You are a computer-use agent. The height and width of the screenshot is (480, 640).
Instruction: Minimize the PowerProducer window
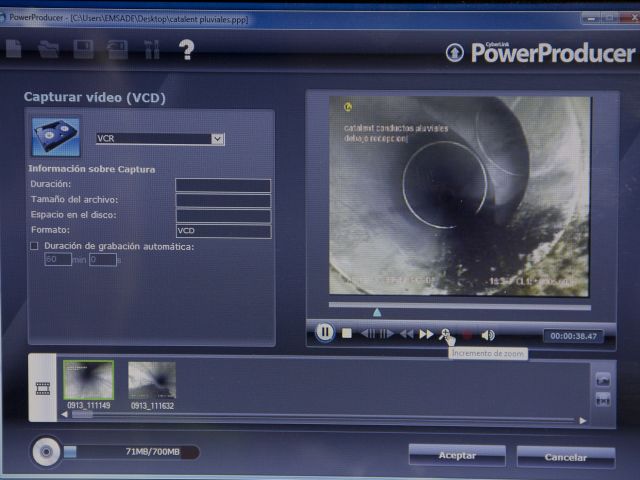591,18
